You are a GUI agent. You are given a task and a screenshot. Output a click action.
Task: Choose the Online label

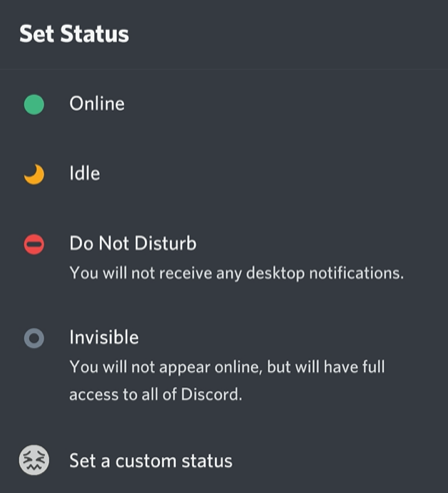pyautogui.click(x=97, y=104)
